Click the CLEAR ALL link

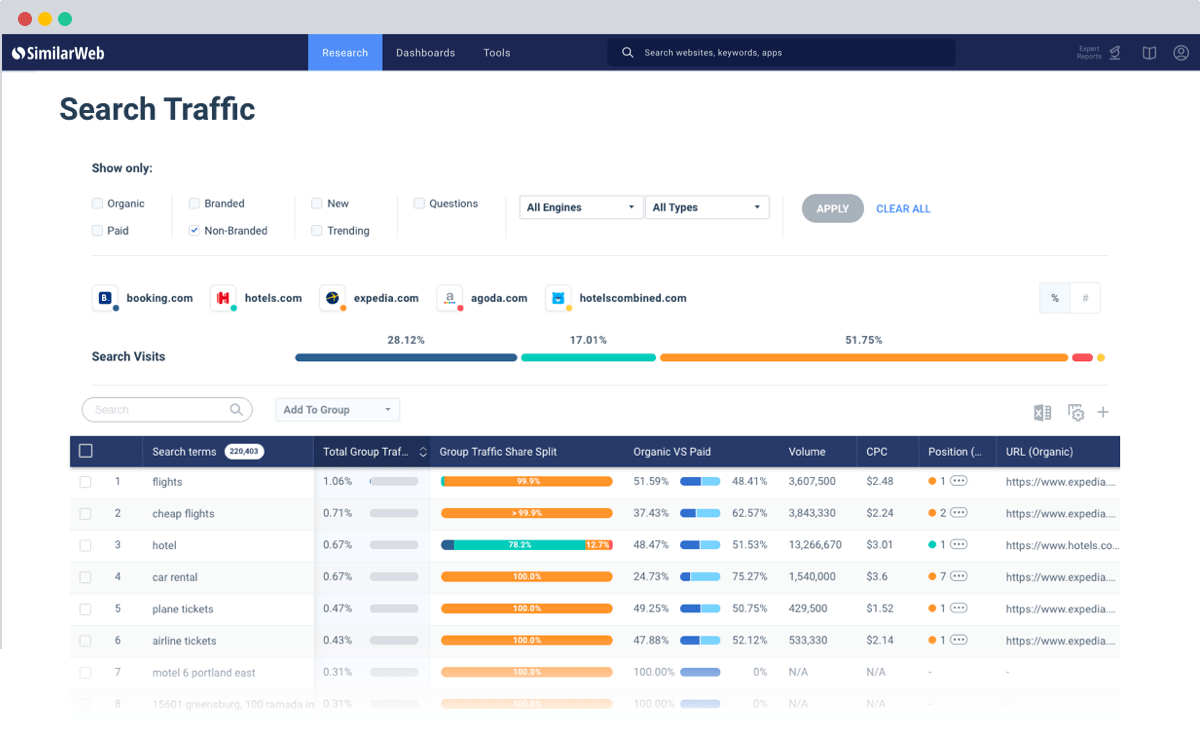[903, 209]
